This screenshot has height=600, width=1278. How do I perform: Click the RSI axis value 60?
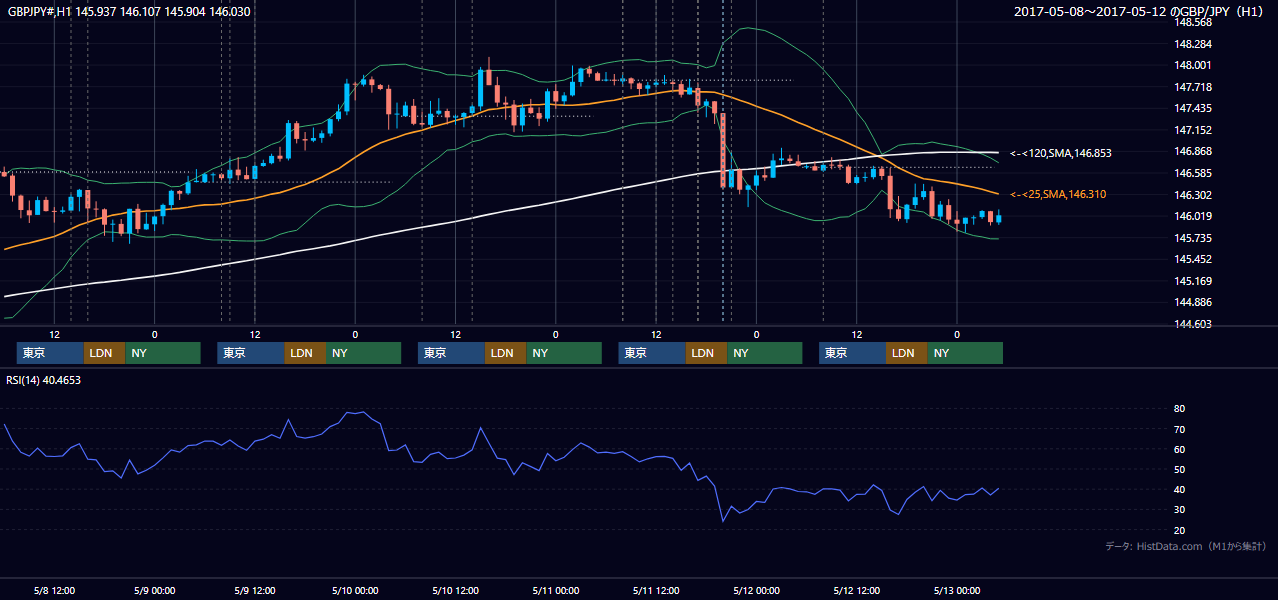tap(1179, 449)
